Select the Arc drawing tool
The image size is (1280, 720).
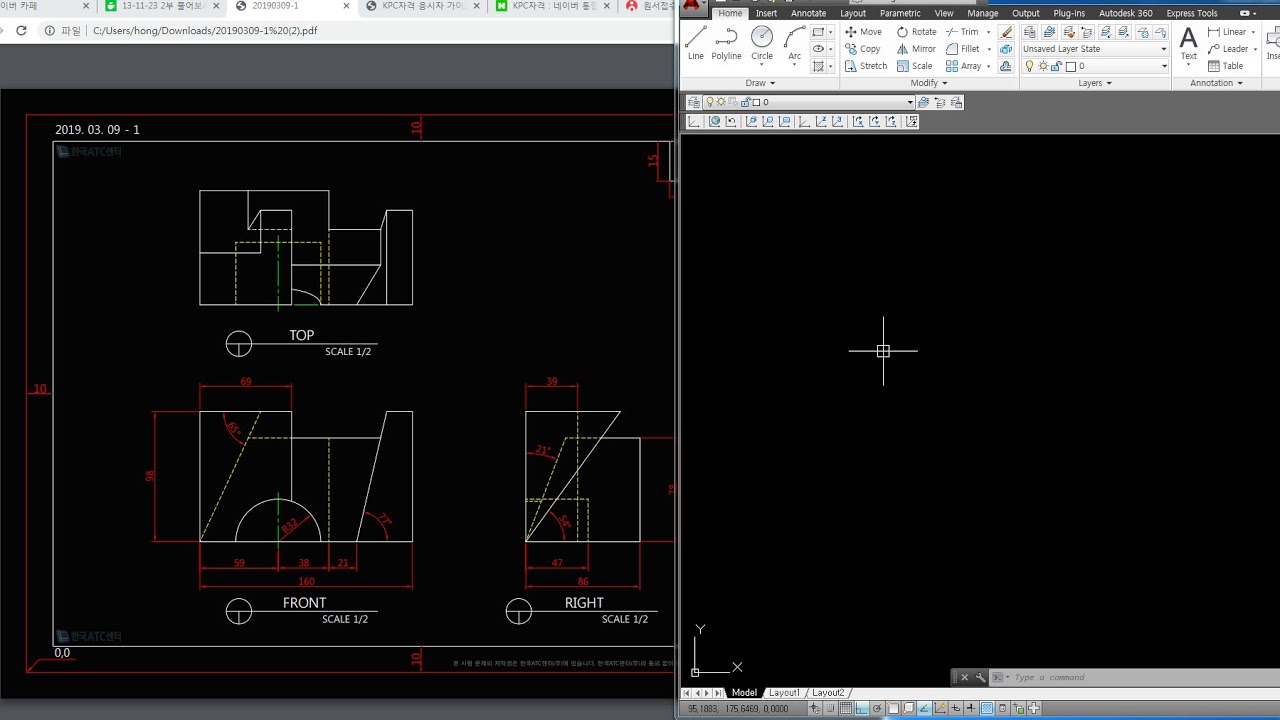[x=794, y=44]
